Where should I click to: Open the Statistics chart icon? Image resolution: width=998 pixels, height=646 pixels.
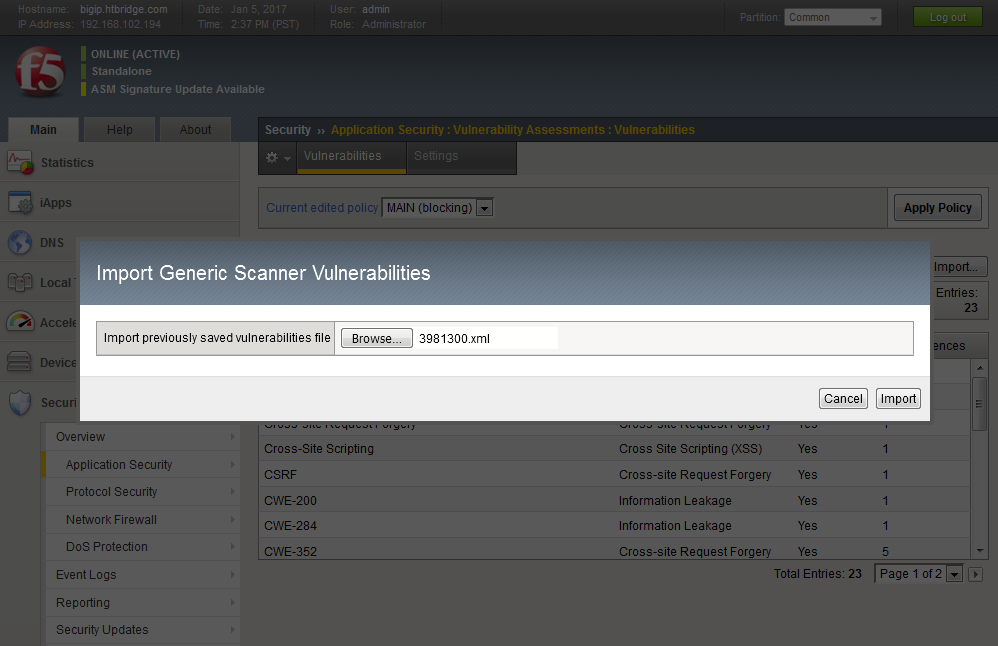click(x=20, y=162)
